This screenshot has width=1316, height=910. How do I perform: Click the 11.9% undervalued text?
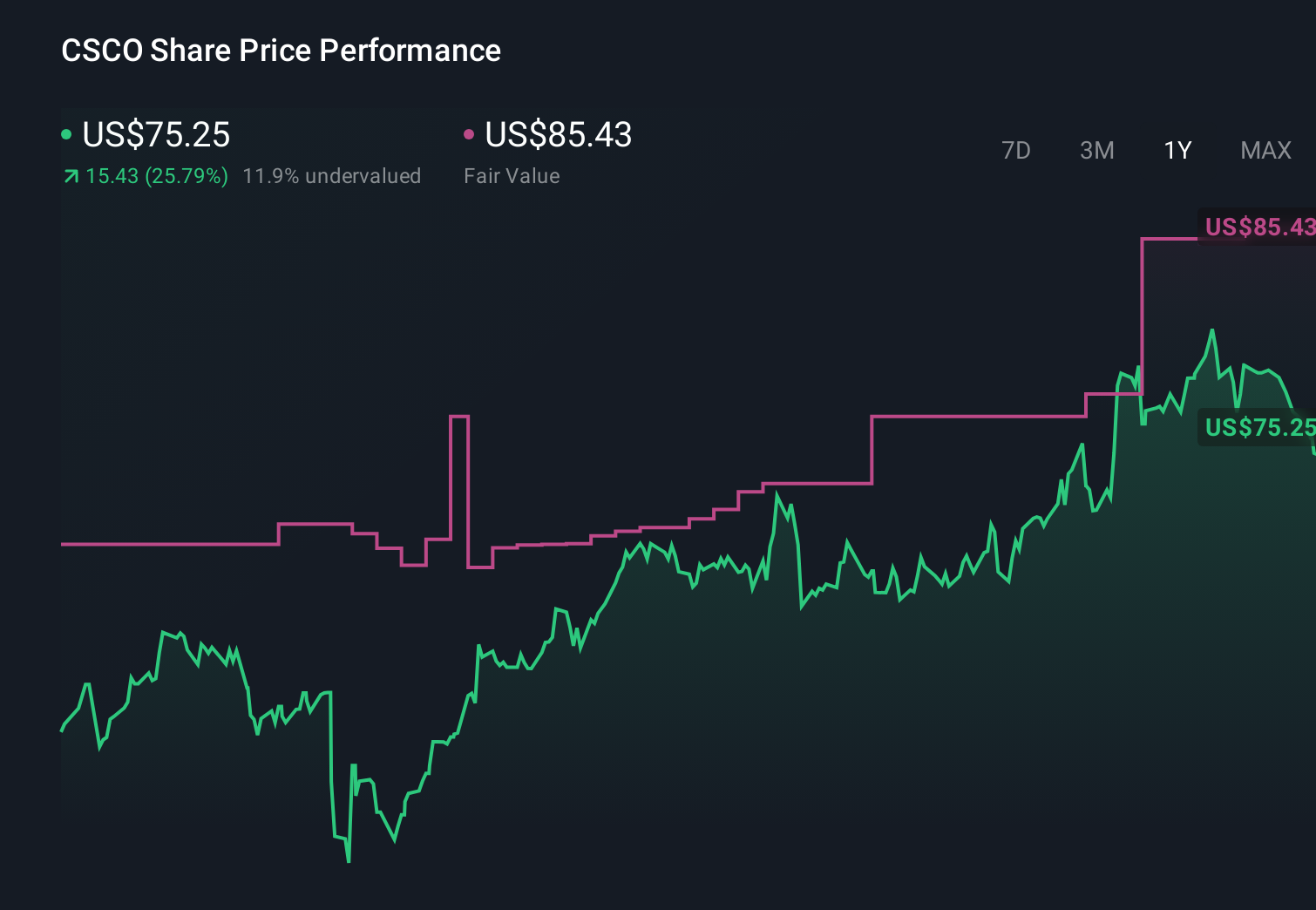[333, 175]
